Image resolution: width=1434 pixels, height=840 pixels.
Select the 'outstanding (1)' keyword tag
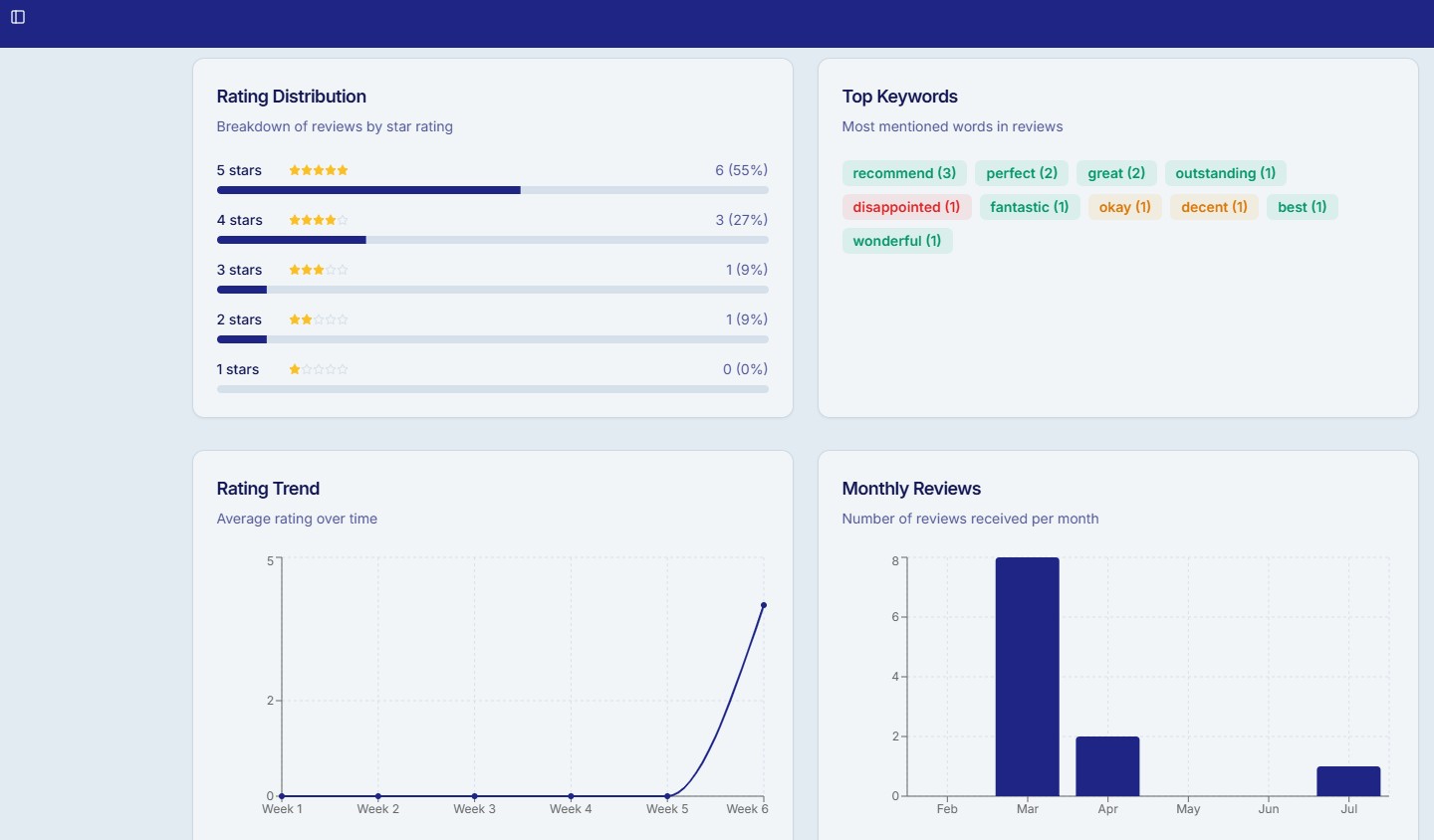click(x=1226, y=173)
